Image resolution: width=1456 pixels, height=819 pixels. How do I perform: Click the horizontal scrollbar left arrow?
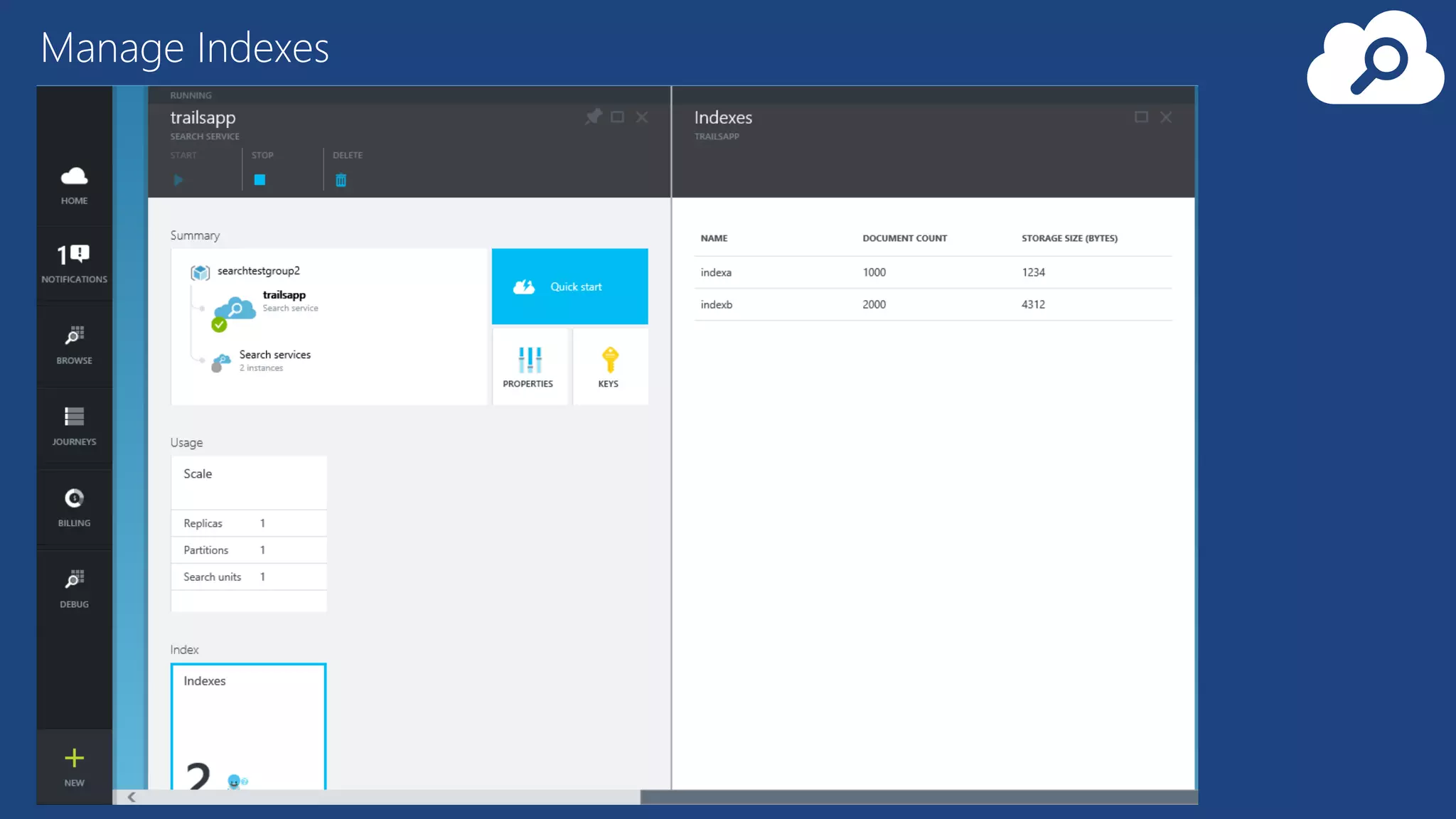tap(132, 797)
